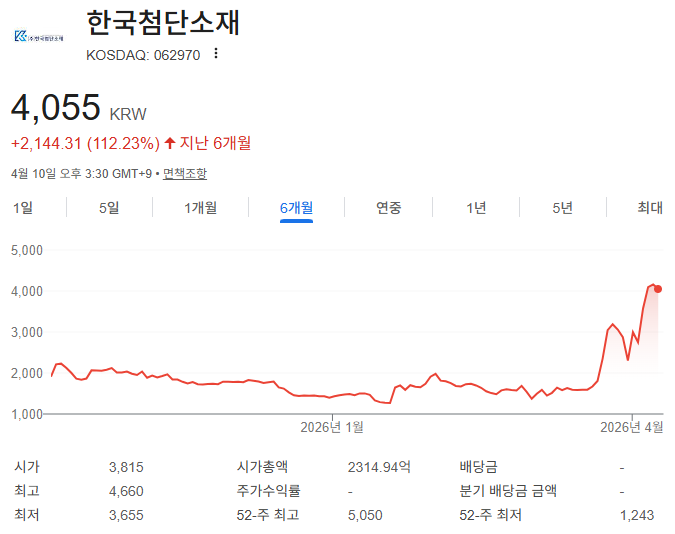Click the 최고 value 4,660
Image resolution: width=675 pixels, height=534 pixels.
tap(126, 491)
